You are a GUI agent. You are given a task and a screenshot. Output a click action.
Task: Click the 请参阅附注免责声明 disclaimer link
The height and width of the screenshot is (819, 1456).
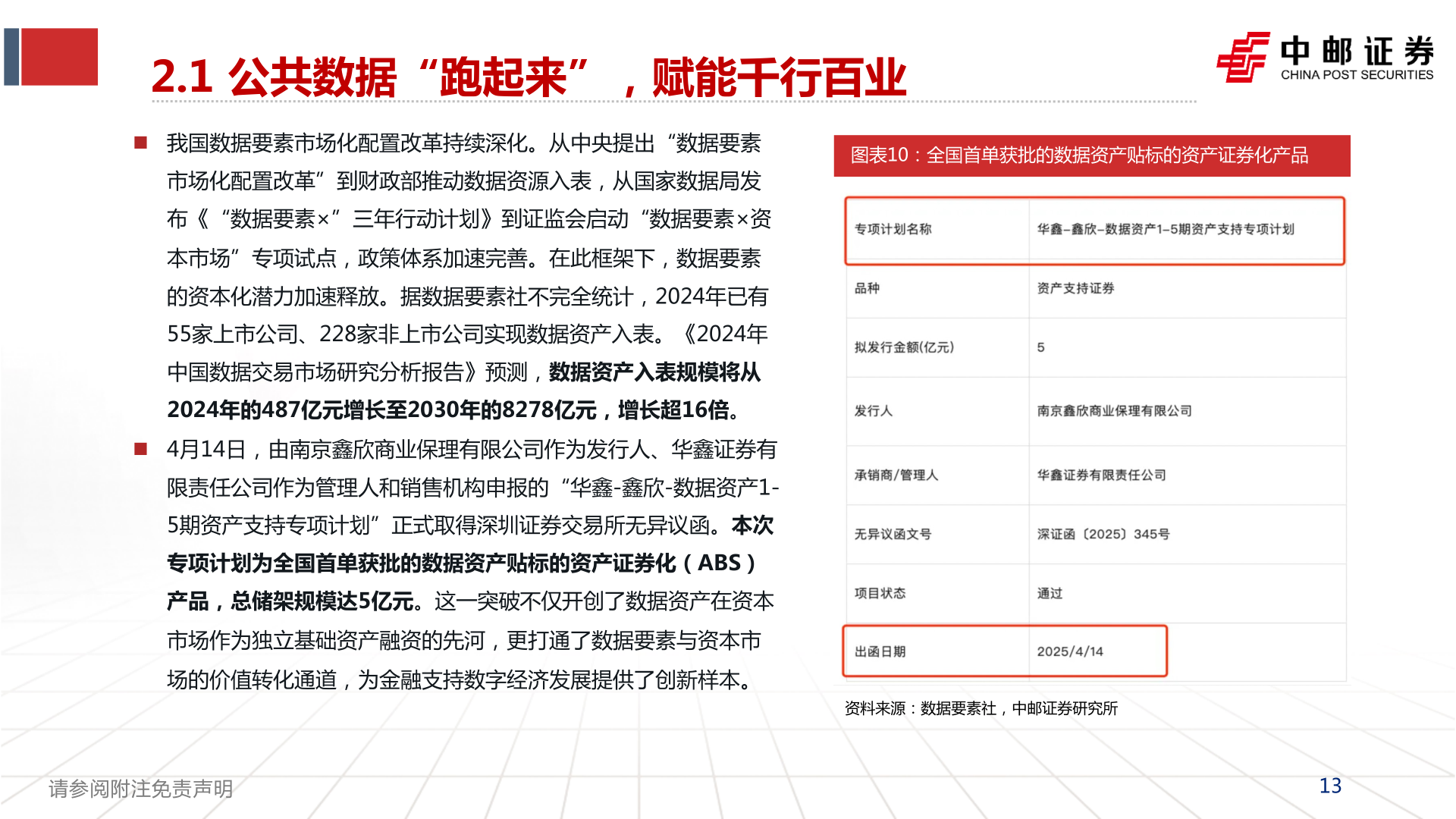click(x=140, y=789)
